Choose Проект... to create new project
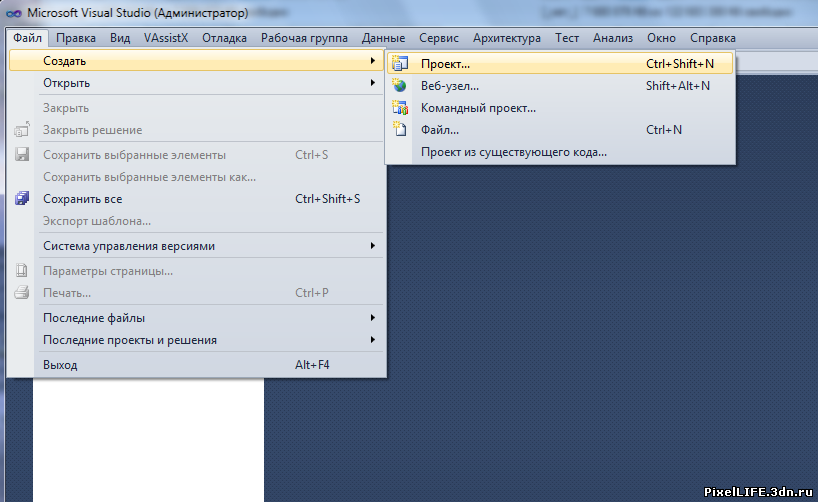This screenshot has width=818, height=502. click(x=560, y=64)
